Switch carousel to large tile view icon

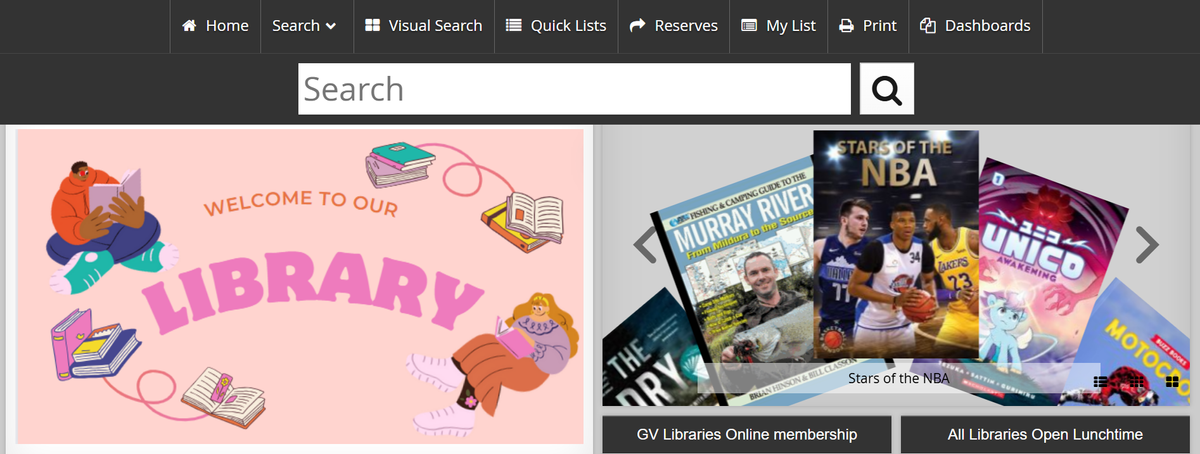click(x=1171, y=381)
